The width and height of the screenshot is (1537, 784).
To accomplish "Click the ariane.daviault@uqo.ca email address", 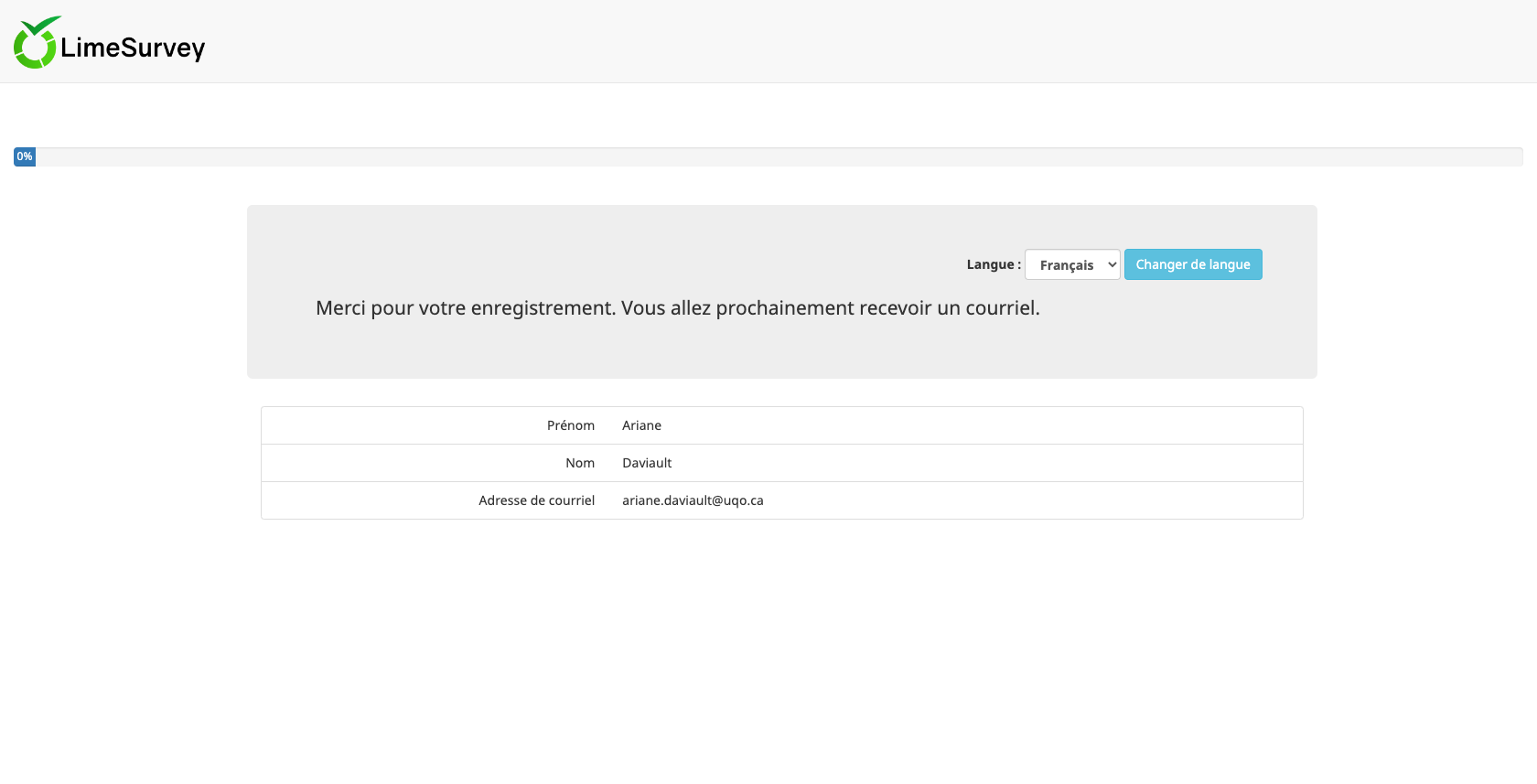I will 693,500.
